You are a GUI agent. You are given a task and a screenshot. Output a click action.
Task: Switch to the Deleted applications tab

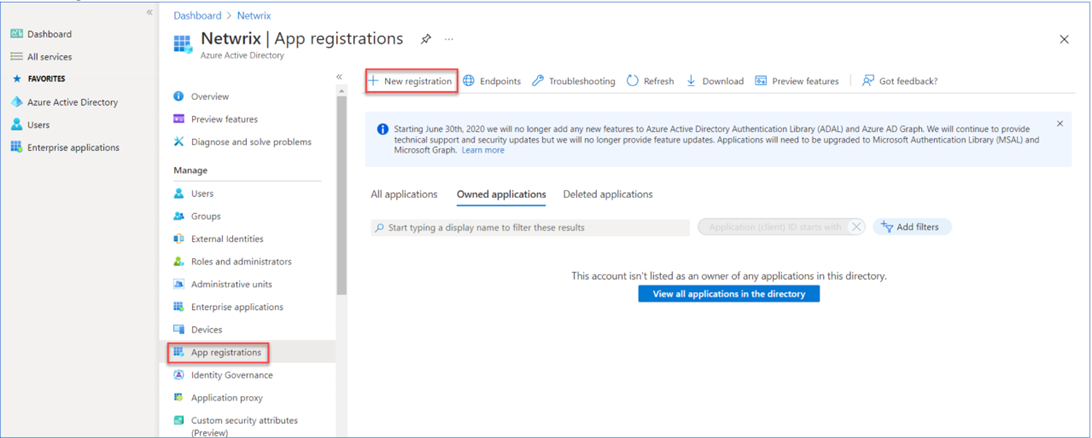[607, 194]
